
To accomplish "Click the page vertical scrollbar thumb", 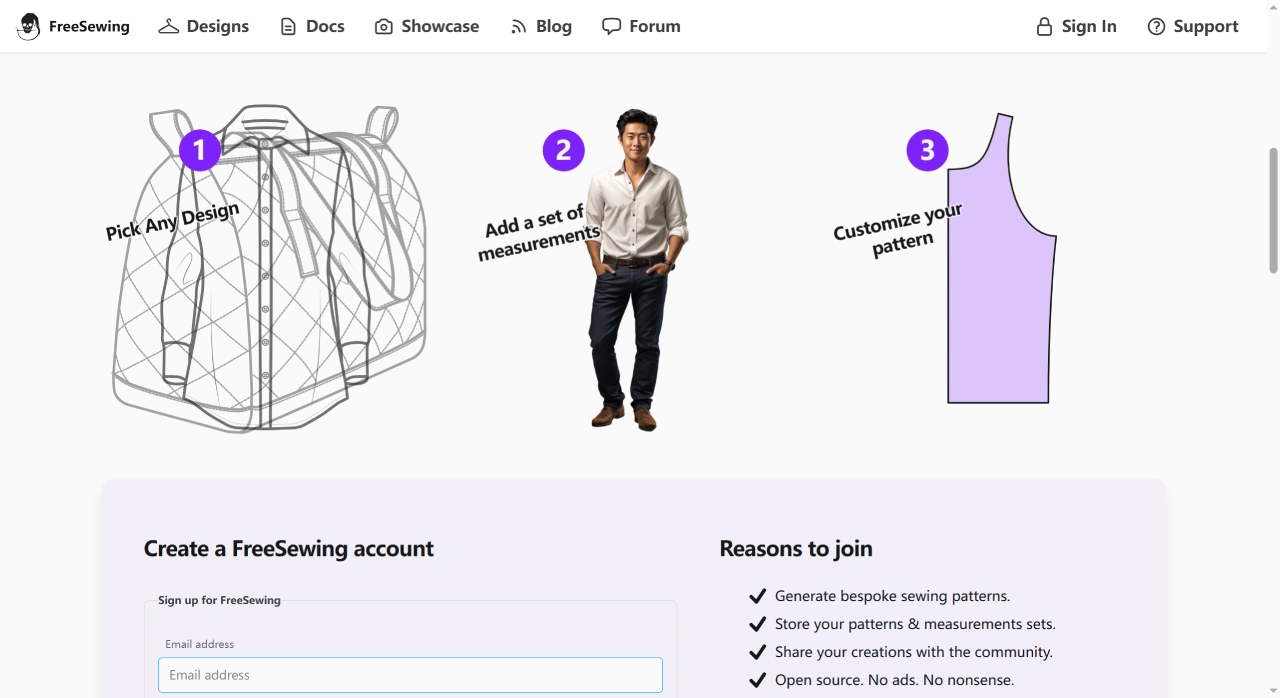I will pos(1273,210).
